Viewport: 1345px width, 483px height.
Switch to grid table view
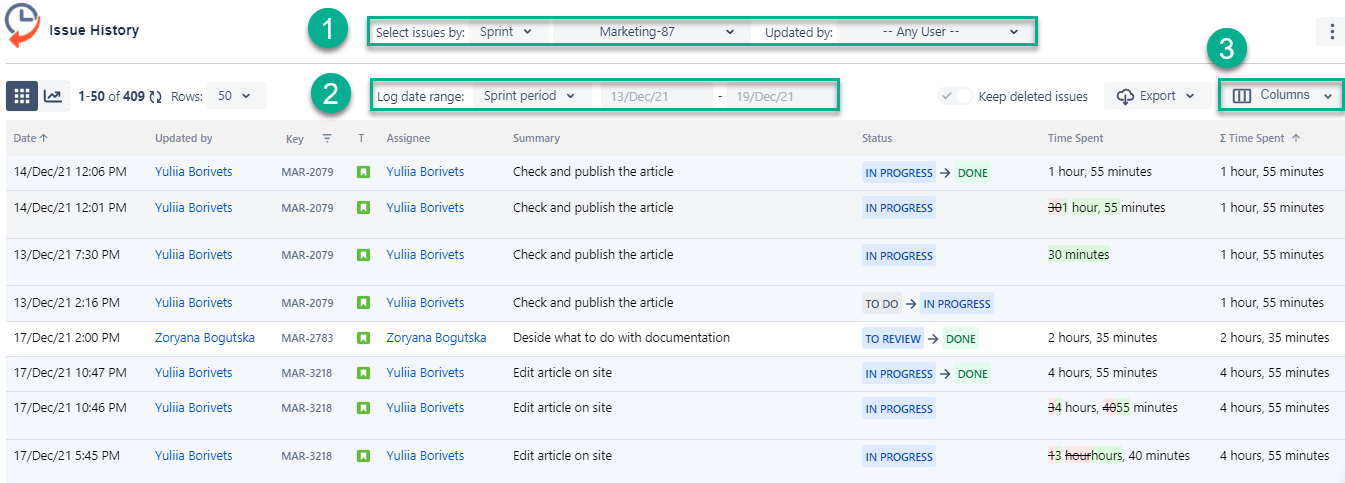tap(22, 96)
